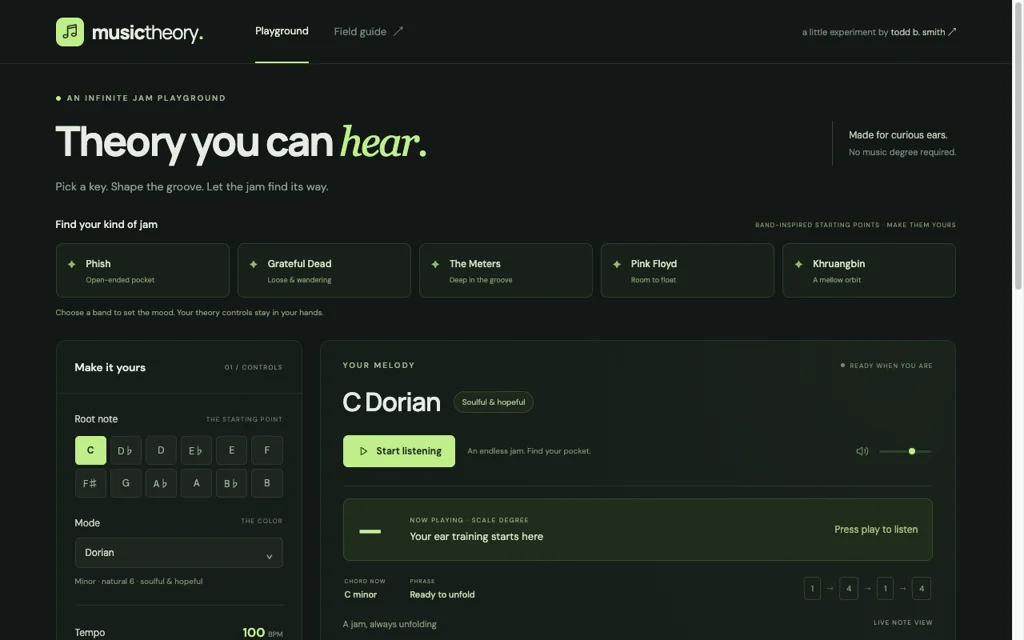Image resolution: width=1024 pixels, height=640 pixels.
Task: Click the Press play to listen text
Action: coord(876,530)
